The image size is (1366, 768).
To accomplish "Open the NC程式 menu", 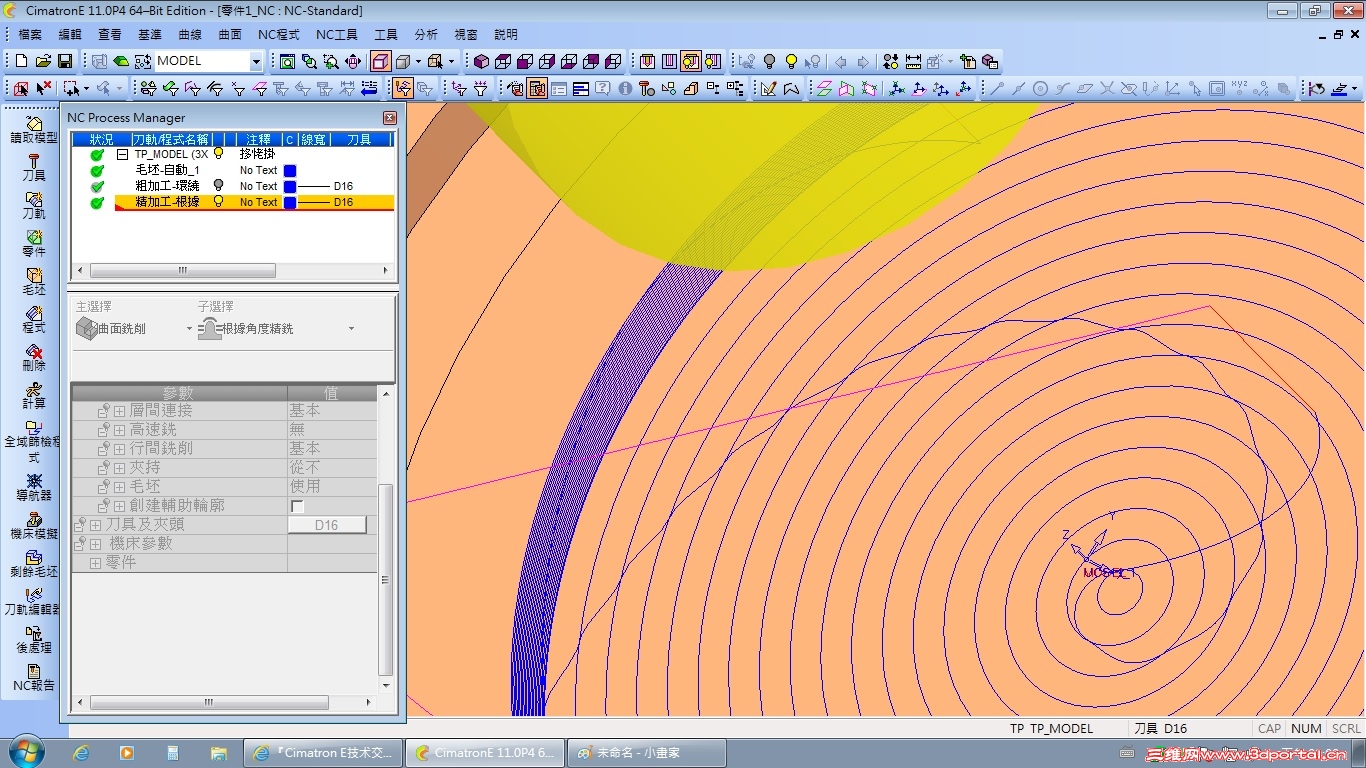I will [278, 35].
